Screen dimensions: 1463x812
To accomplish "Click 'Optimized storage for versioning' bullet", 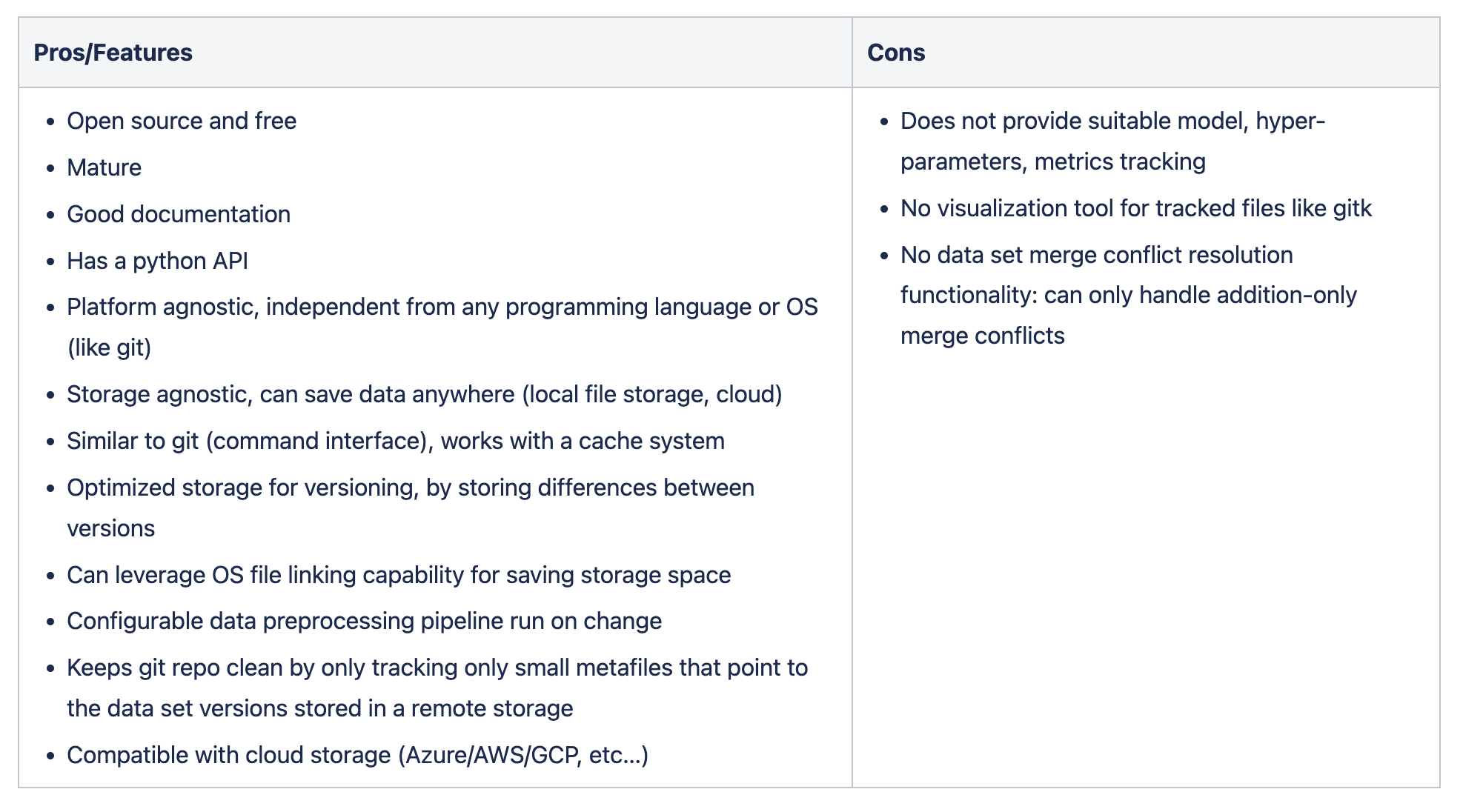I will (411, 487).
